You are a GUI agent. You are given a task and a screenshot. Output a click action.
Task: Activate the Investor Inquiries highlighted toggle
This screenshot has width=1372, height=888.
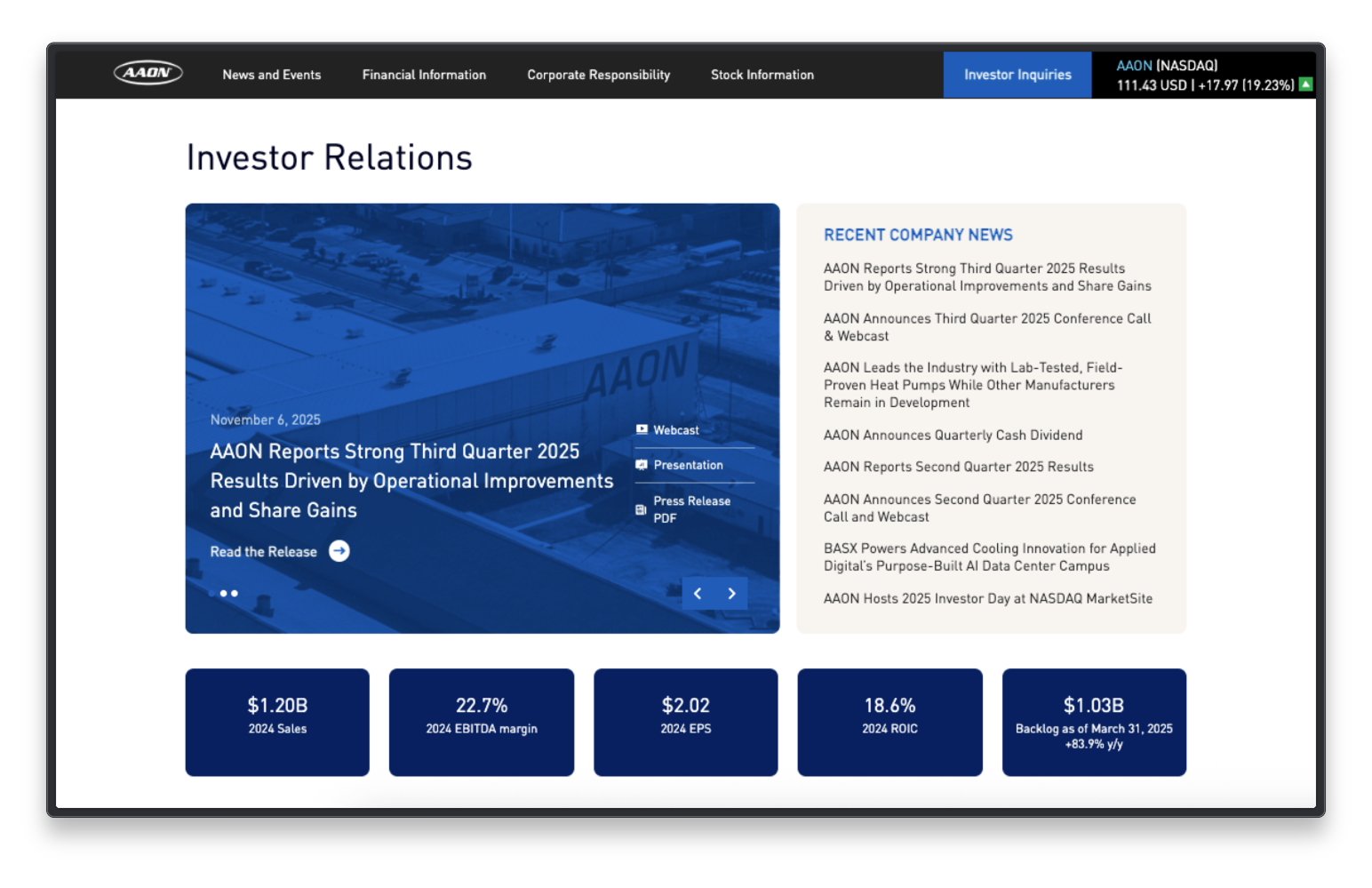[1017, 74]
